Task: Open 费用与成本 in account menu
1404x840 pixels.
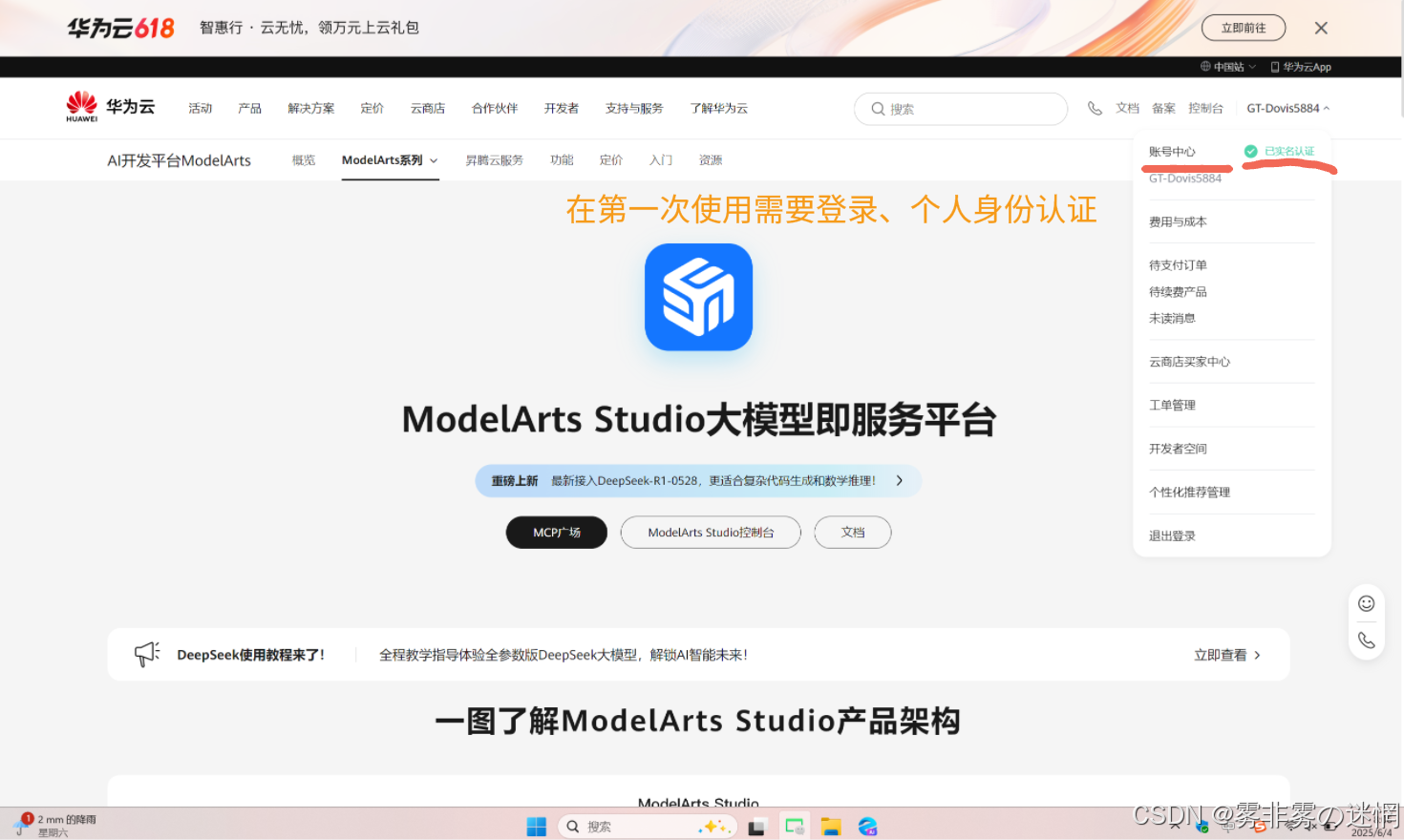Action: point(1178,221)
